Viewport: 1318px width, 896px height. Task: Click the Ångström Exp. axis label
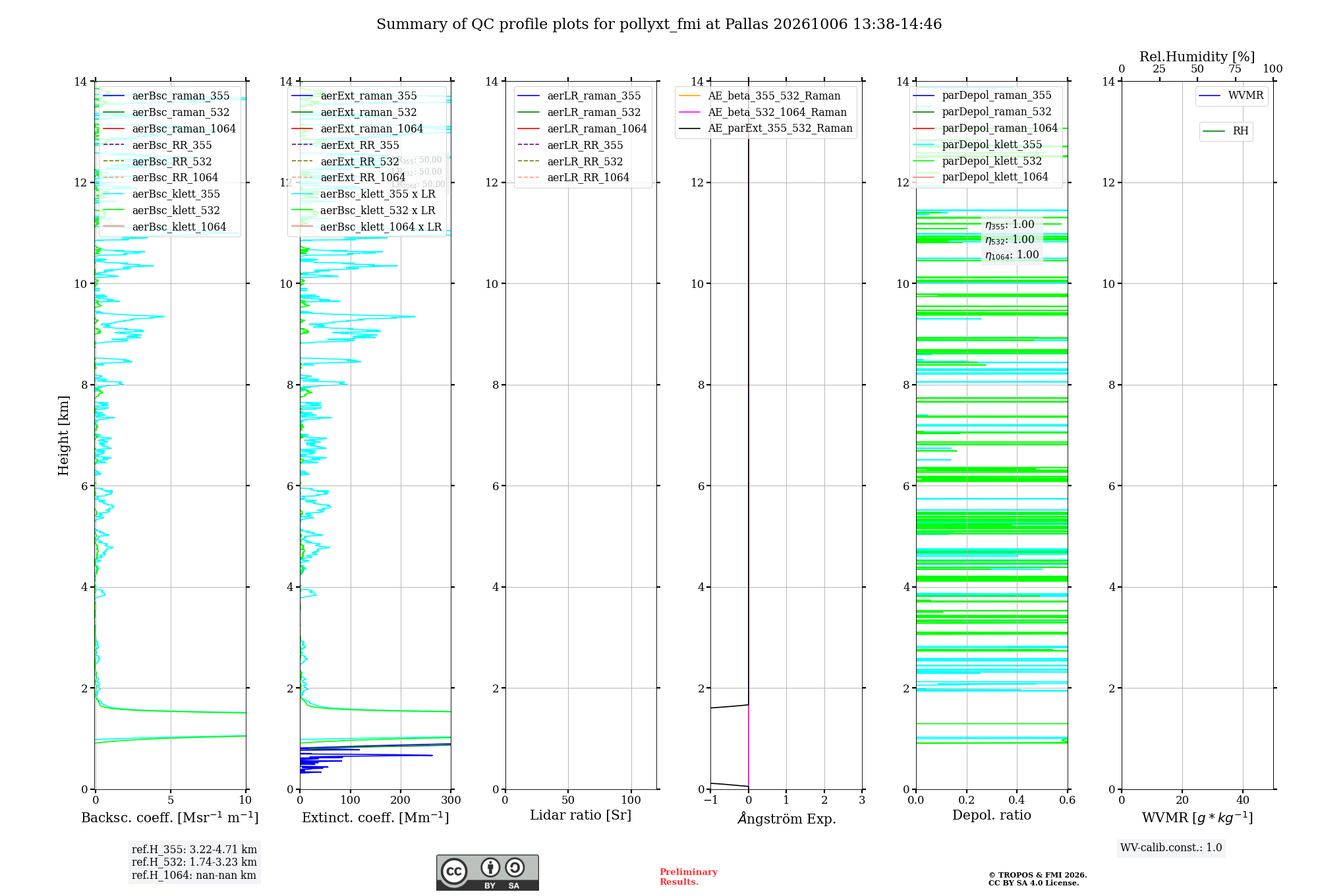787,818
